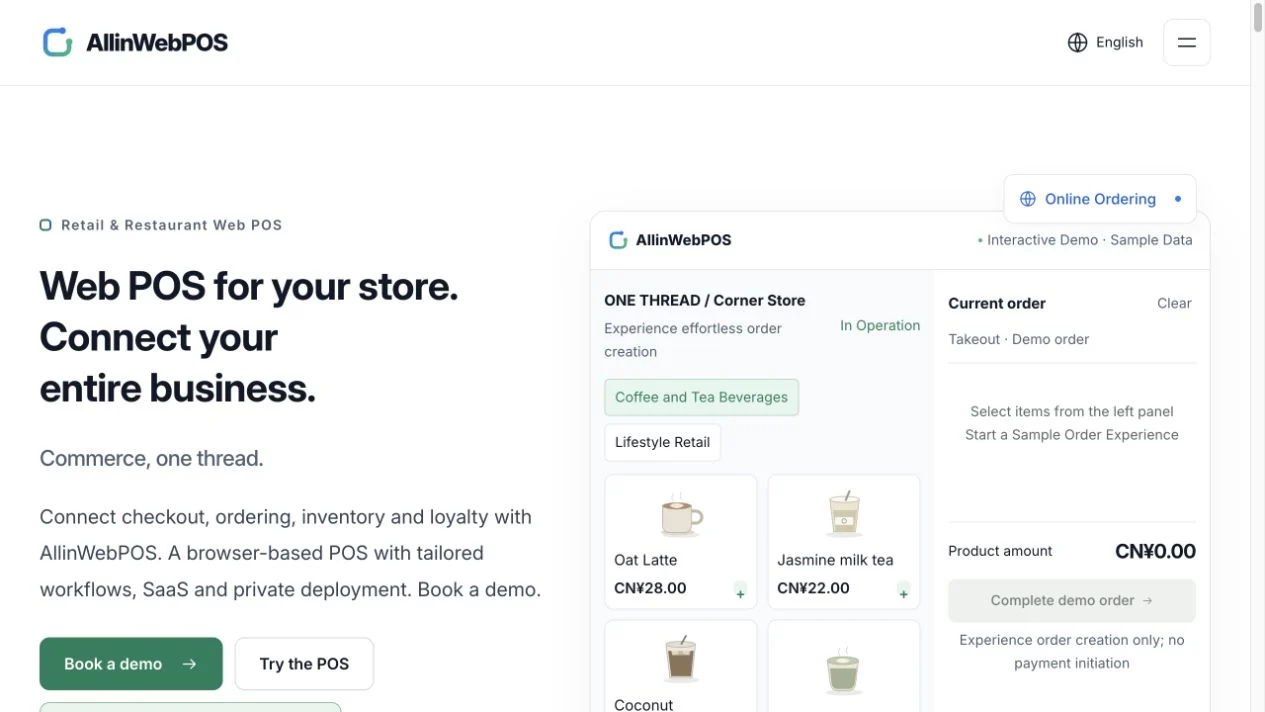The height and width of the screenshot is (712, 1265).
Task: Switch to the Lifestyle Retail tab
Action: pyautogui.click(x=662, y=442)
